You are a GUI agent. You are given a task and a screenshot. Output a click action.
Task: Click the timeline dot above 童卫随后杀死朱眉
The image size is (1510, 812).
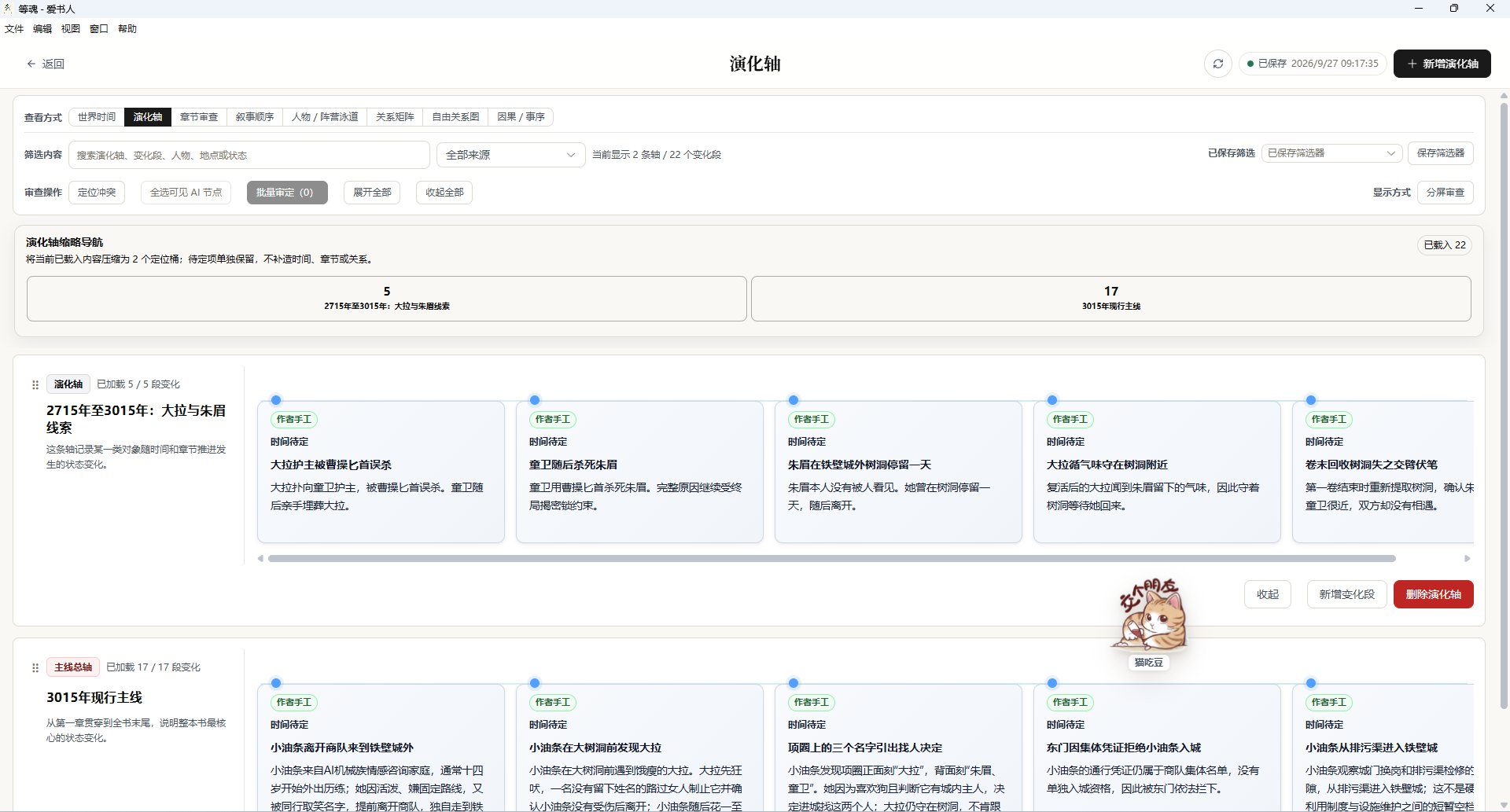[535, 400]
